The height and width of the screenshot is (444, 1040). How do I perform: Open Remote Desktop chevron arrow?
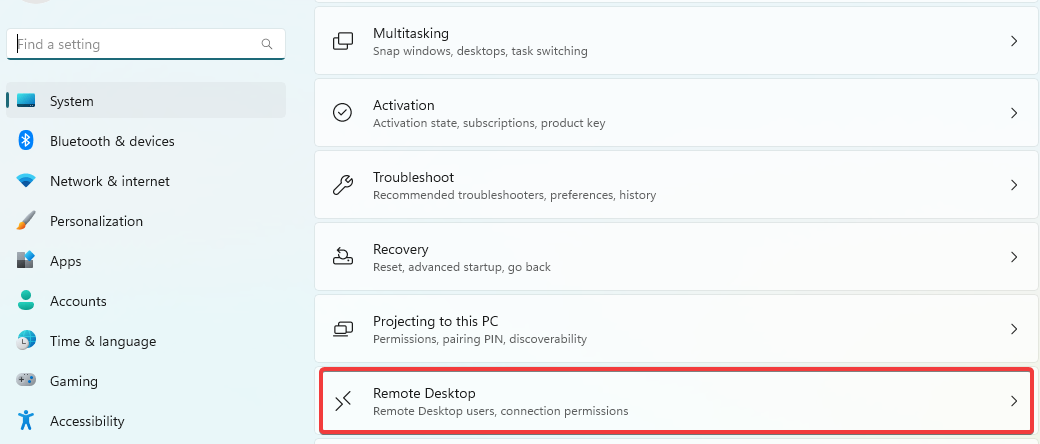point(1013,401)
